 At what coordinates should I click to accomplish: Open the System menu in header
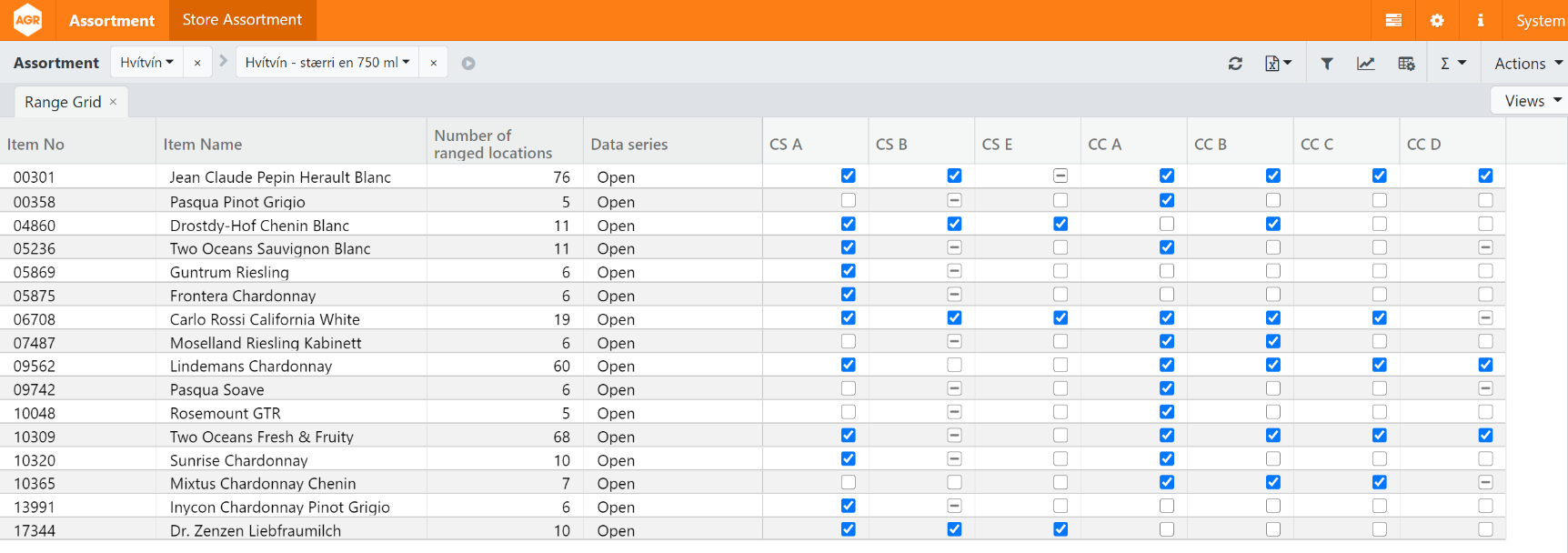tap(1540, 21)
